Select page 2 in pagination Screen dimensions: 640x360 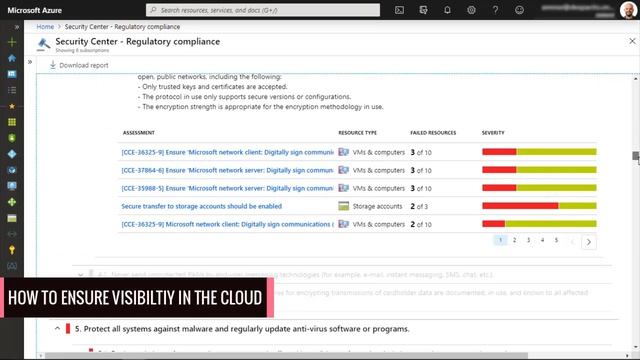pyautogui.click(x=514, y=240)
